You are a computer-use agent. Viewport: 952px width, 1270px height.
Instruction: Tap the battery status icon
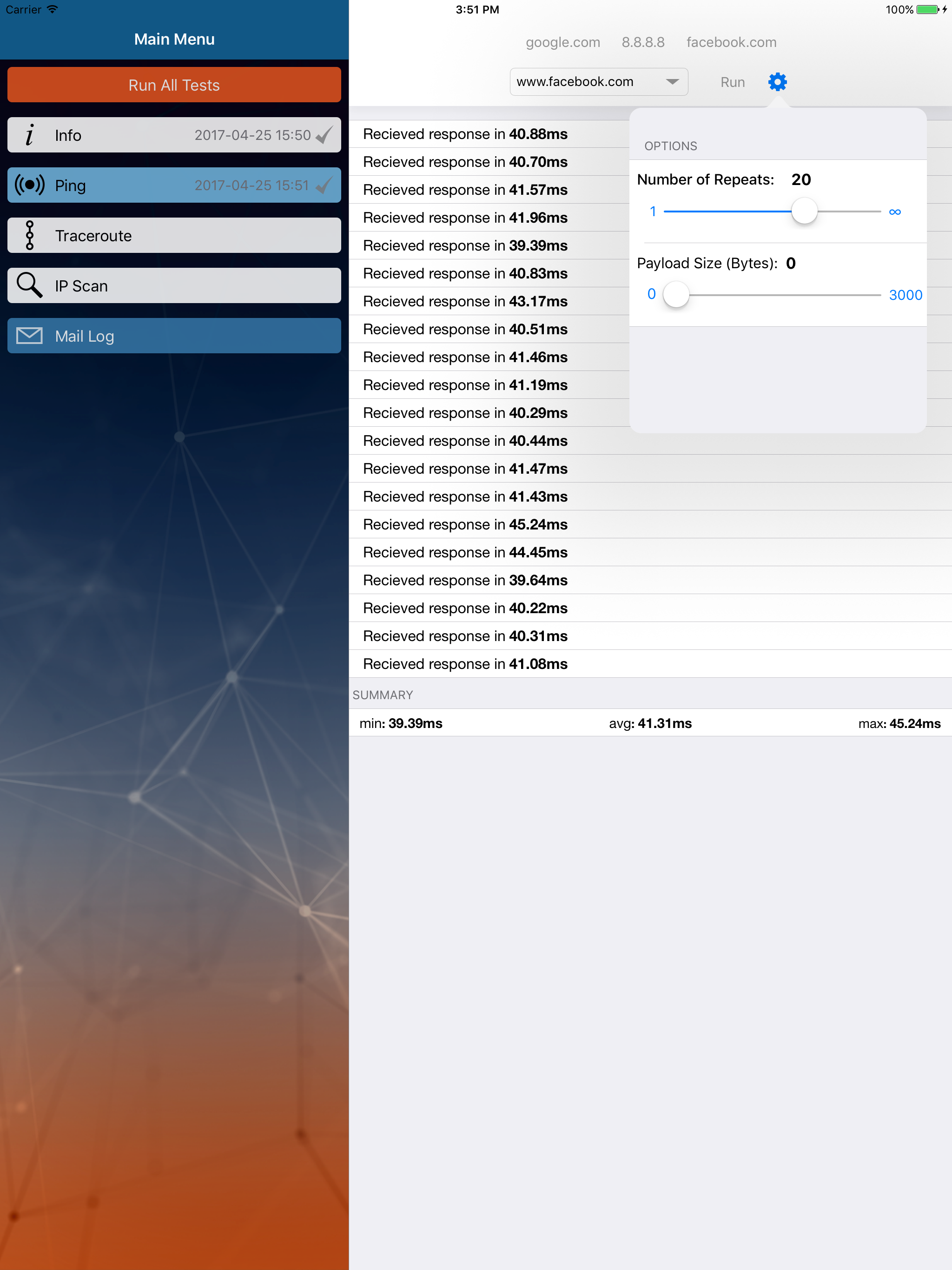927,9
